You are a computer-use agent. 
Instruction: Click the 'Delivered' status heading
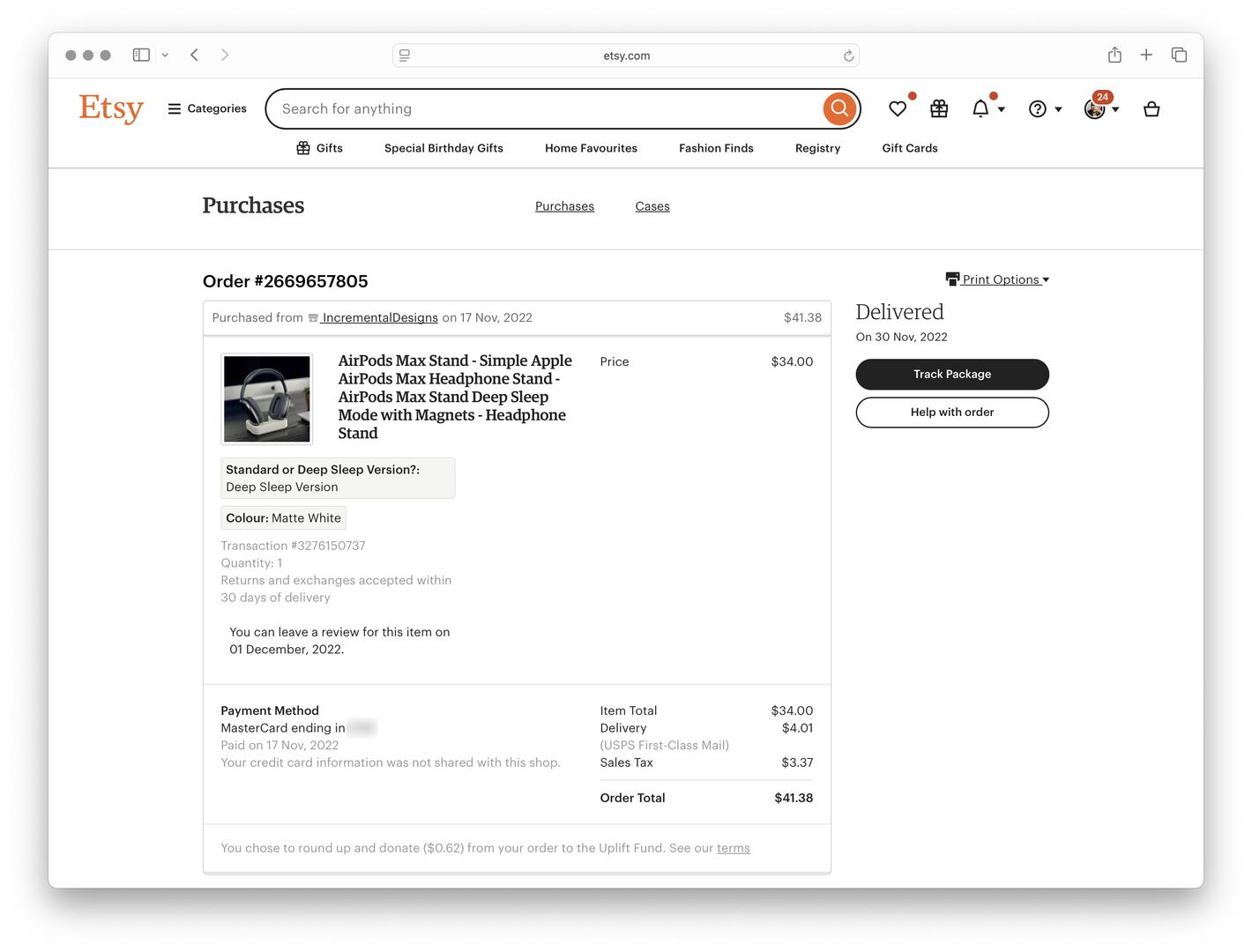click(899, 312)
